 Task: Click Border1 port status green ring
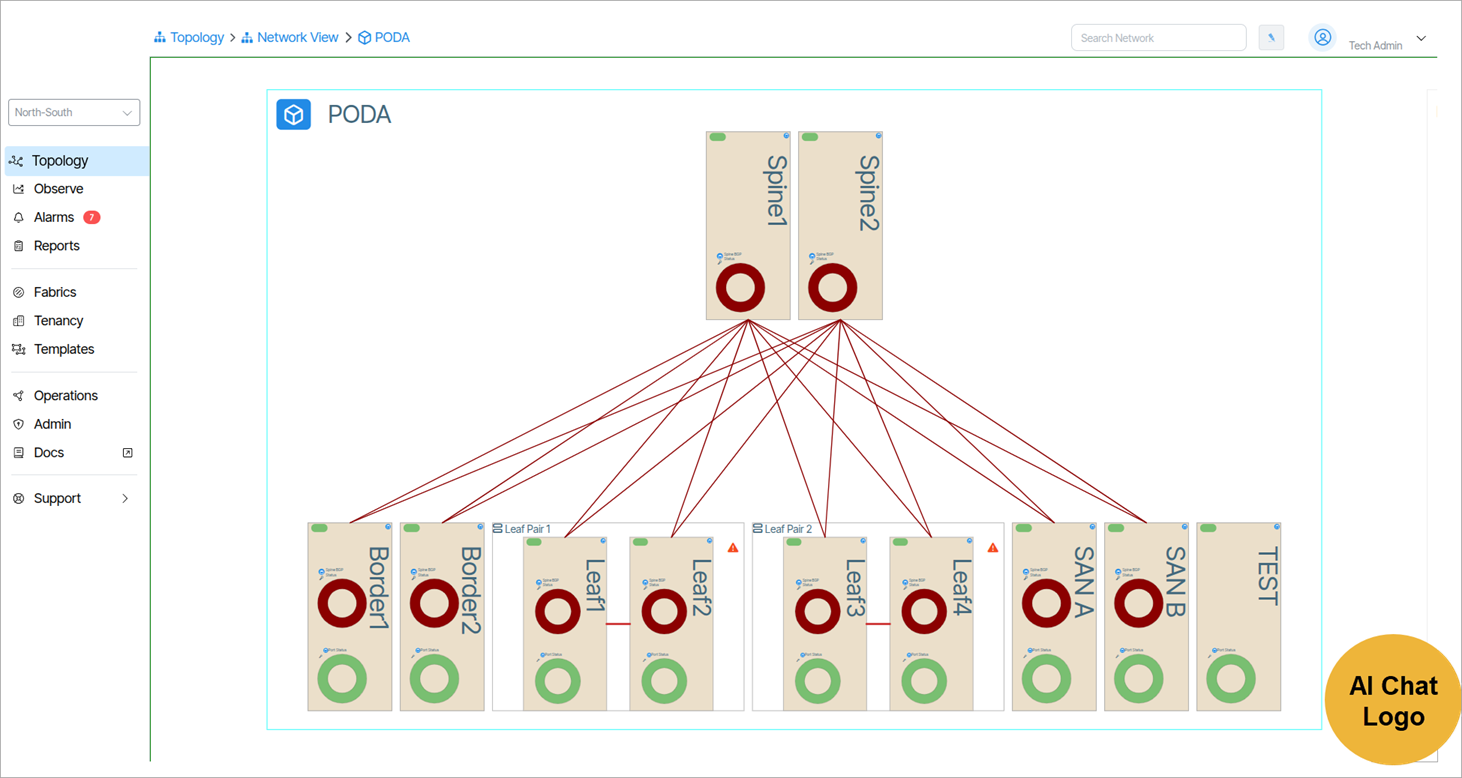[342, 679]
